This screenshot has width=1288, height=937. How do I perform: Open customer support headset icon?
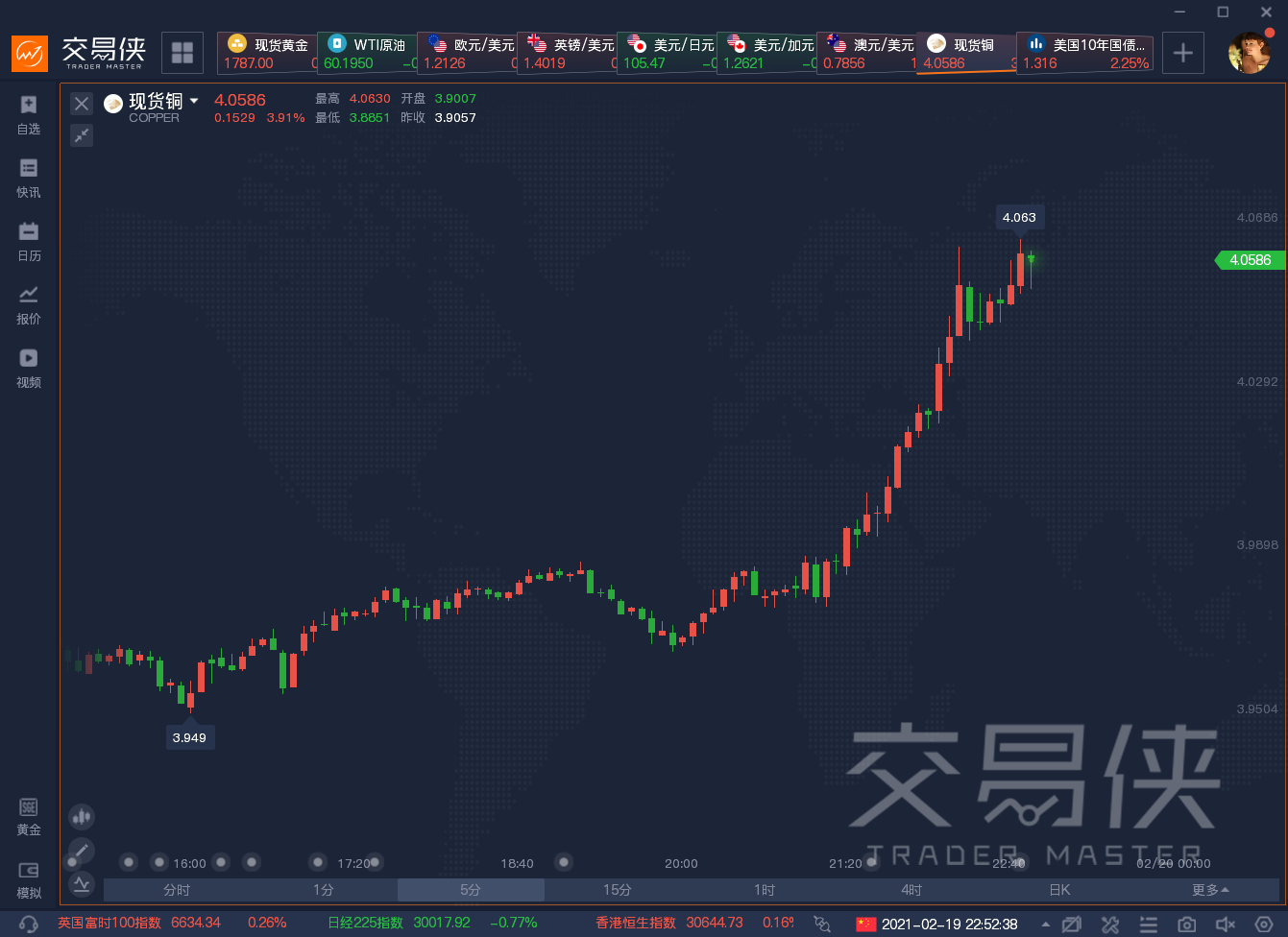point(29,925)
